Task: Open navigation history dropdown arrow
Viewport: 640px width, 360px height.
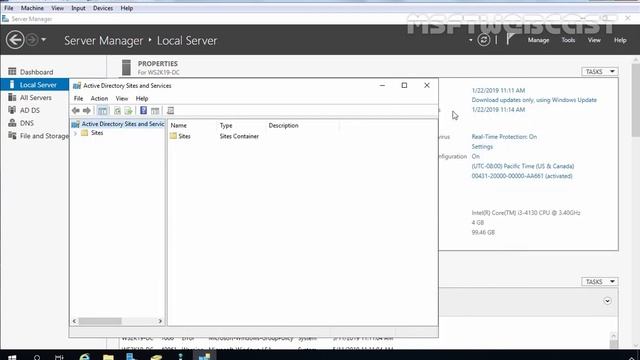Action: pyautogui.click(x=44, y=40)
